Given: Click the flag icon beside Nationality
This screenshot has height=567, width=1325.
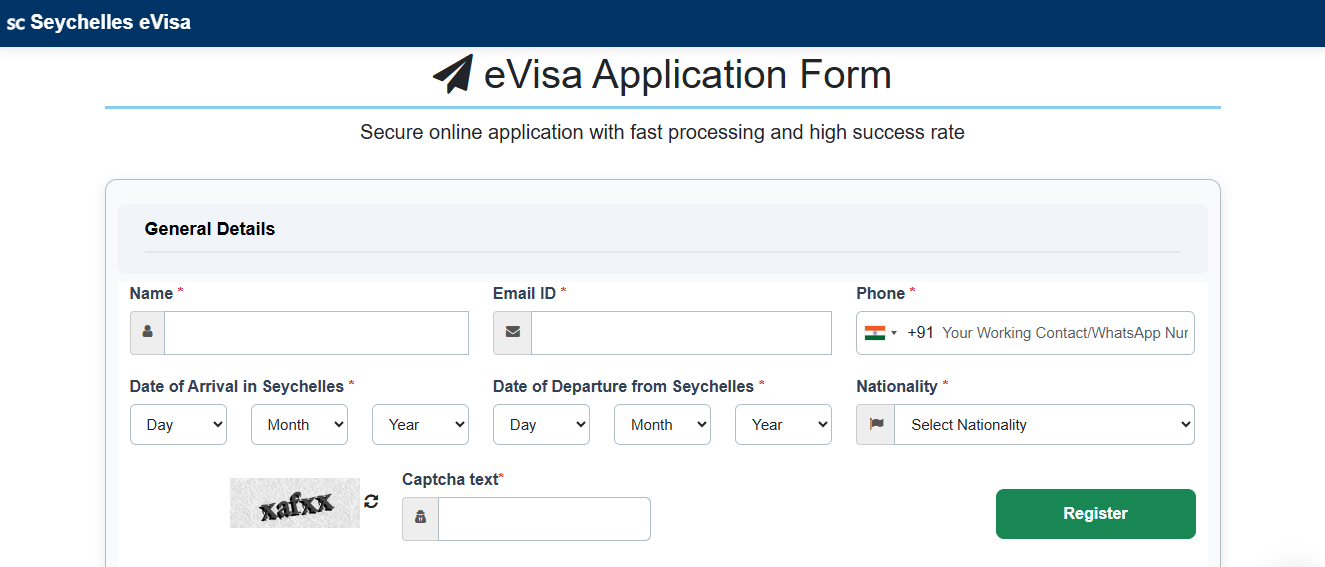Looking at the screenshot, I should (x=876, y=424).
